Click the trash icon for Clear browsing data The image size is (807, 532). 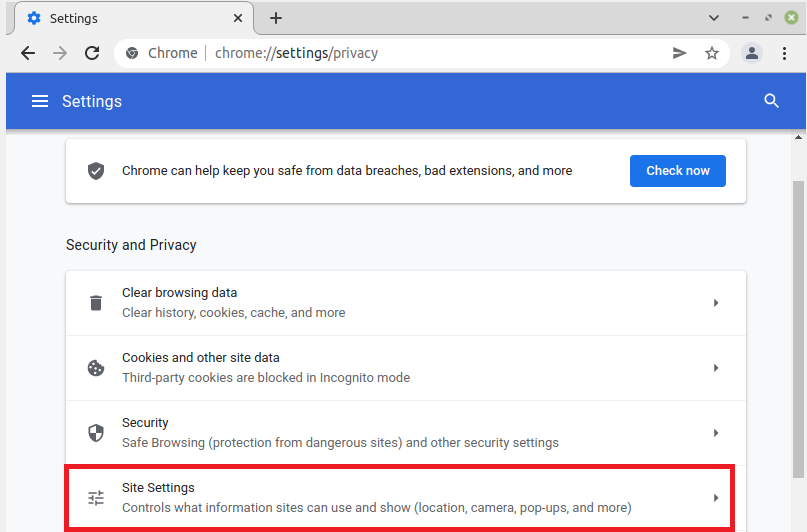coord(96,303)
